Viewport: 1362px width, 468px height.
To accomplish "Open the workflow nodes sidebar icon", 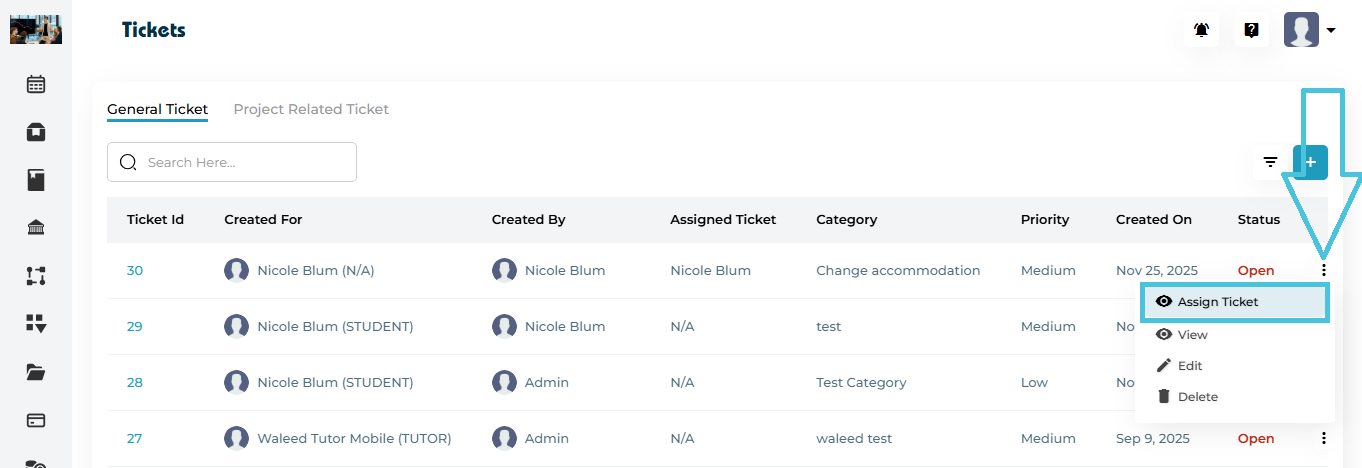I will point(36,276).
